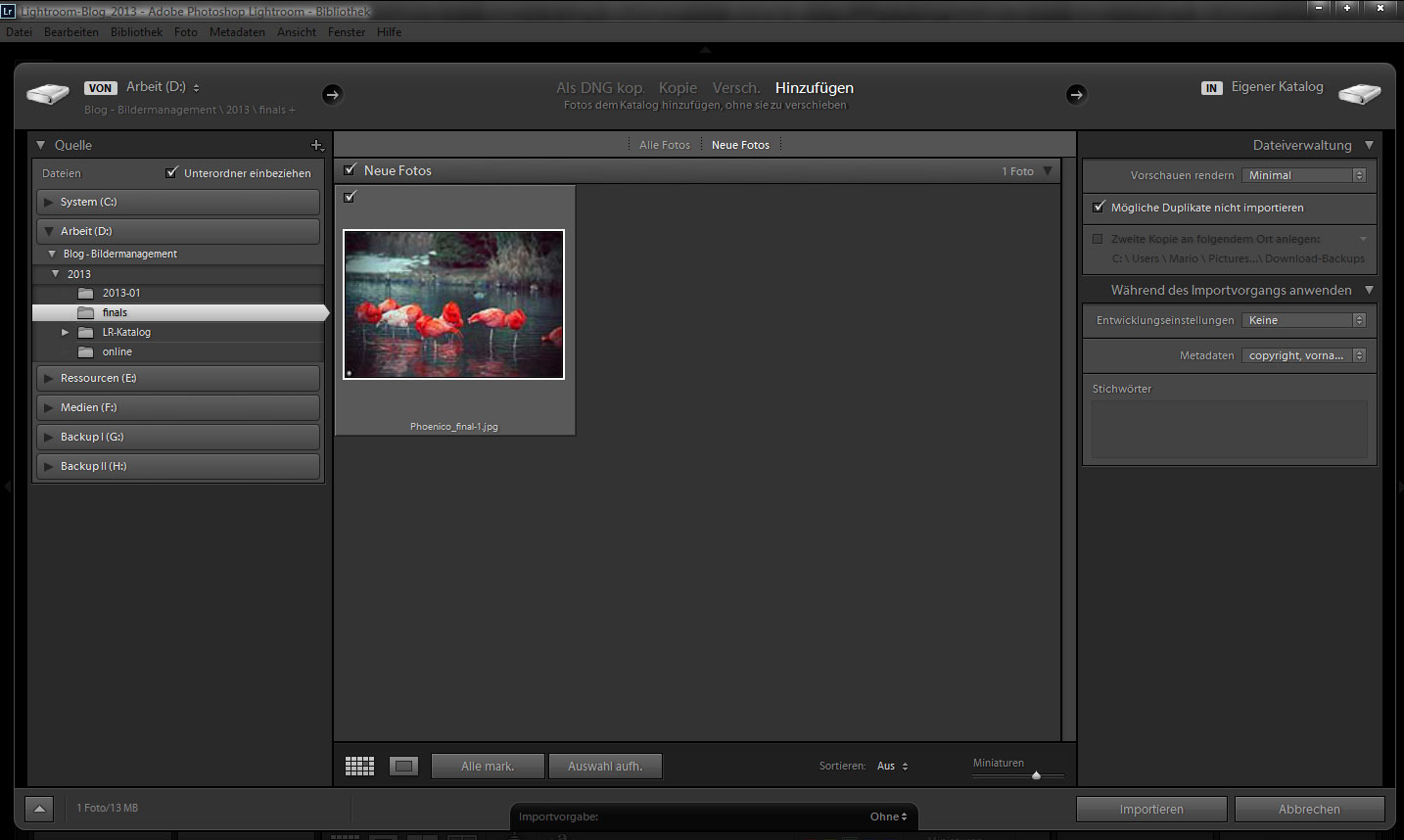Expand the 'Ressourcen (E:)' drive
Image resolution: width=1404 pixels, height=840 pixels.
tap(49, 378)
